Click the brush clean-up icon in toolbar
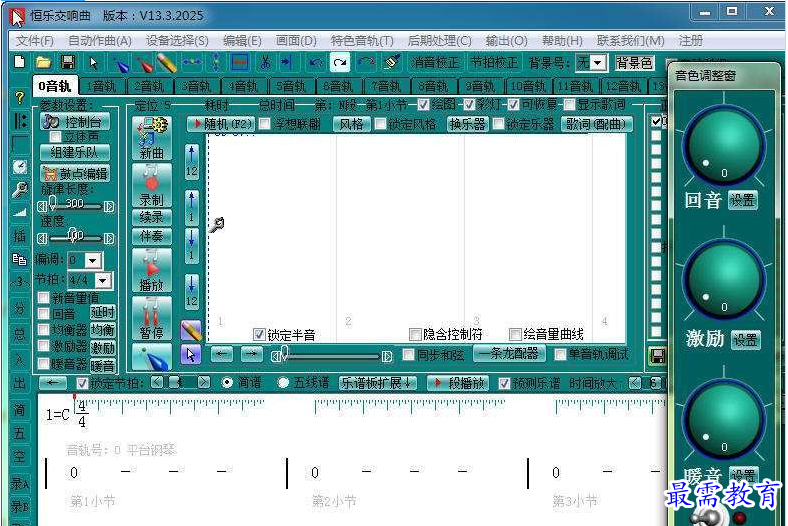The width and height of the screenshot is (788, 526). [391, 63]
